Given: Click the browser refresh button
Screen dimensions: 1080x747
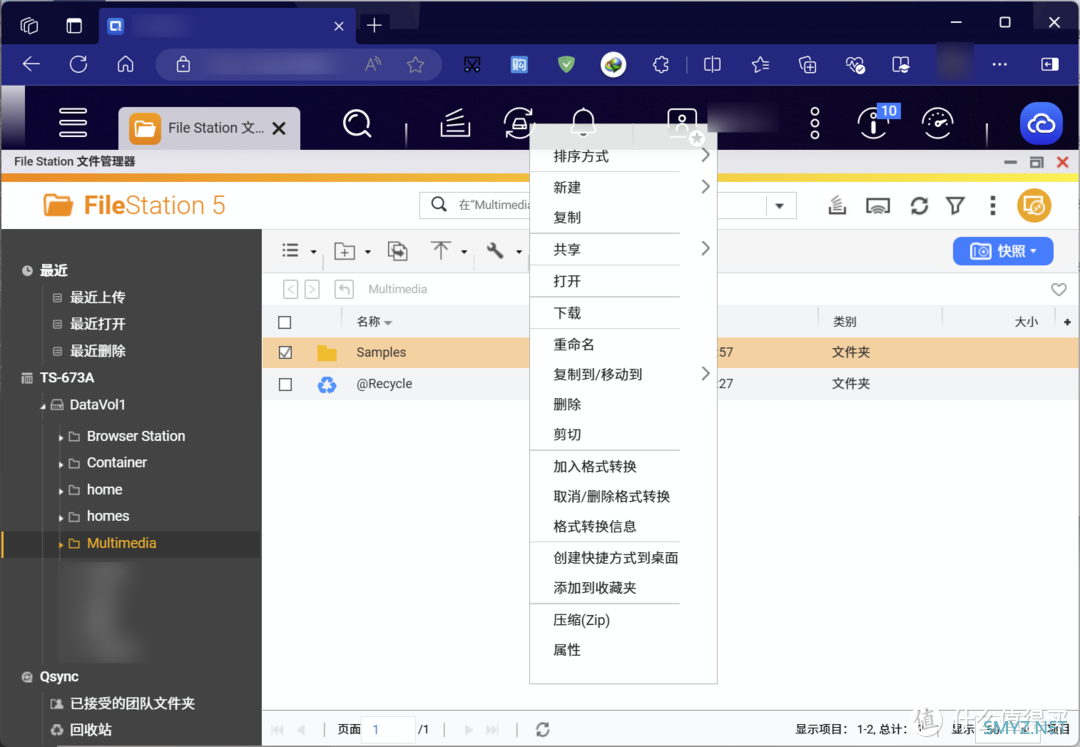Looking at the screenshot, I should pos(79,65).
